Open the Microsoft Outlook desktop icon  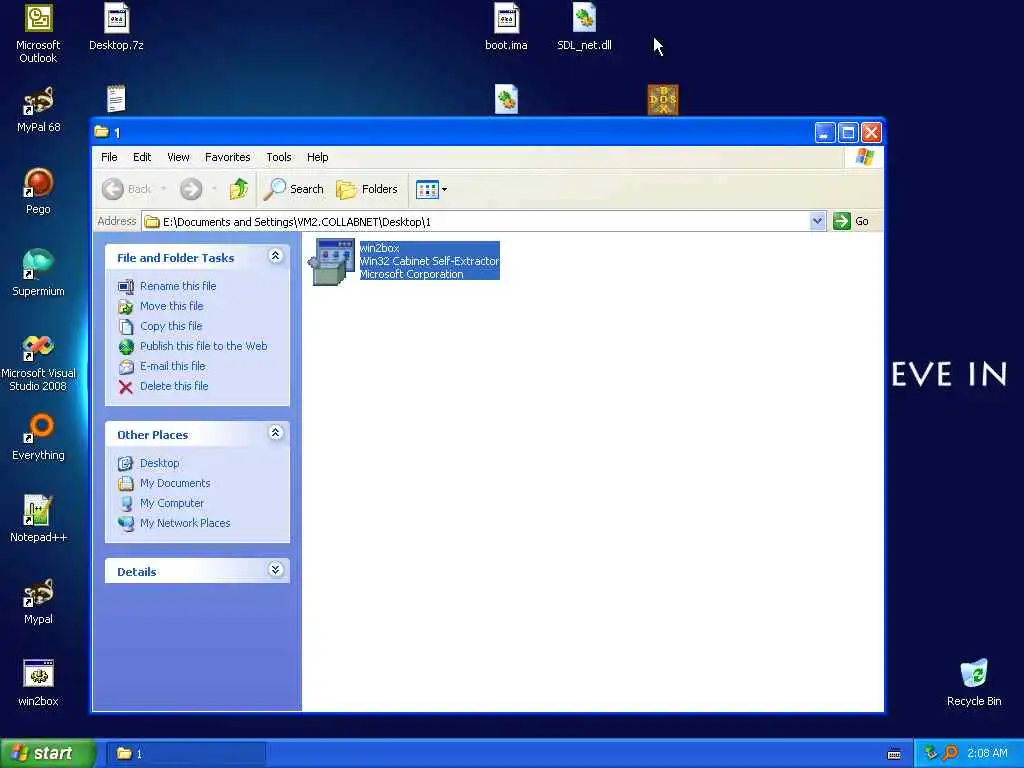click(x=38, y=33)
